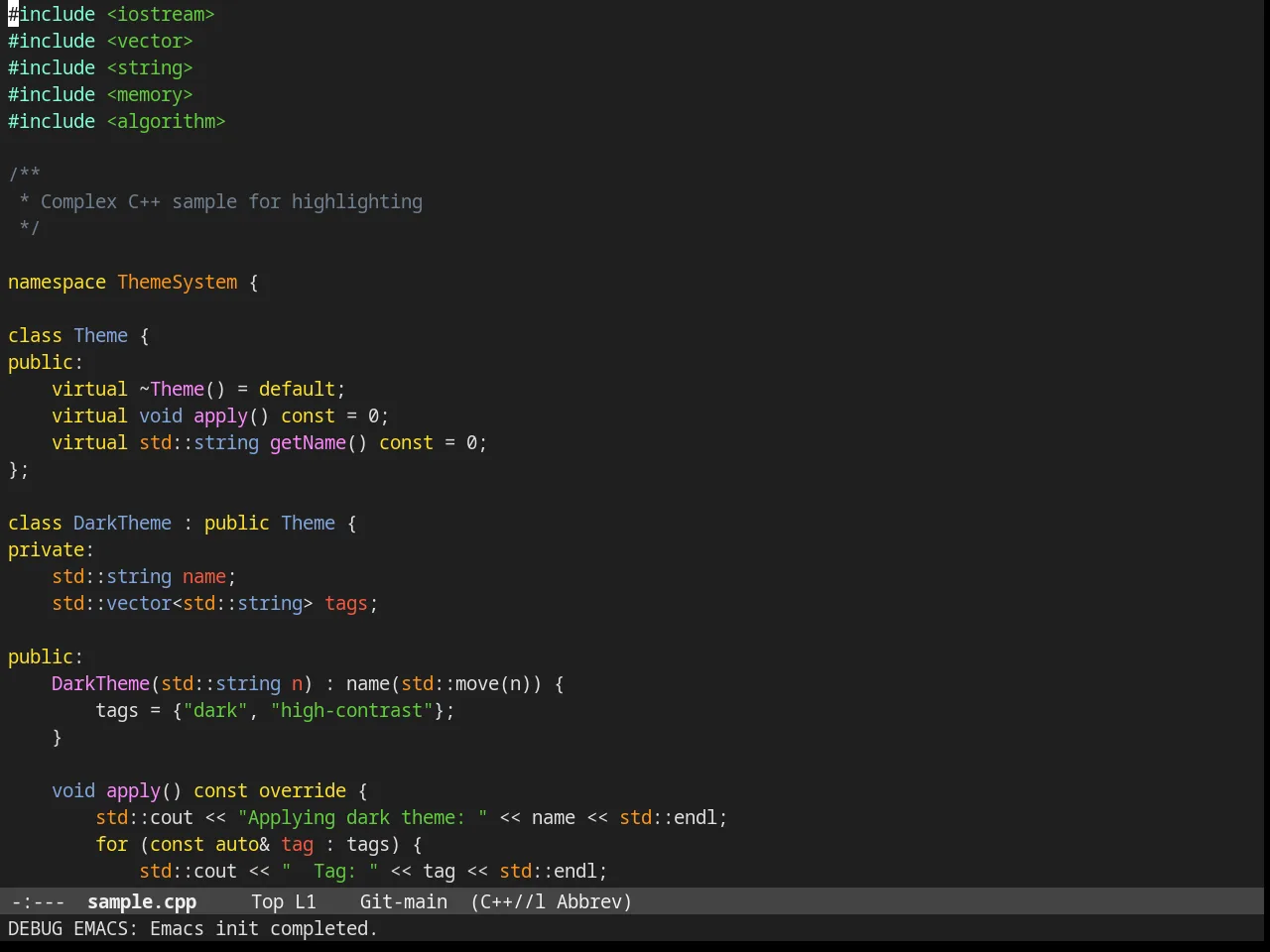This screenshot has height=952, width=1270.
Task: Click the Git-main version control indicator
Action: point(403,901)
